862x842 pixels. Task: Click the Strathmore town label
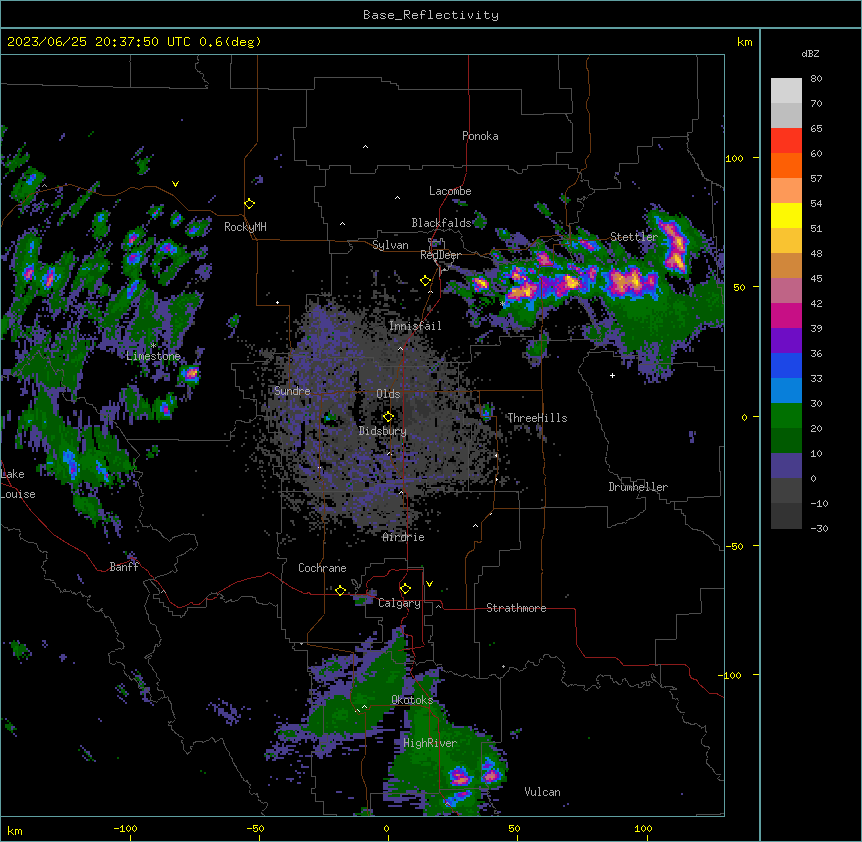click(516, 608)
